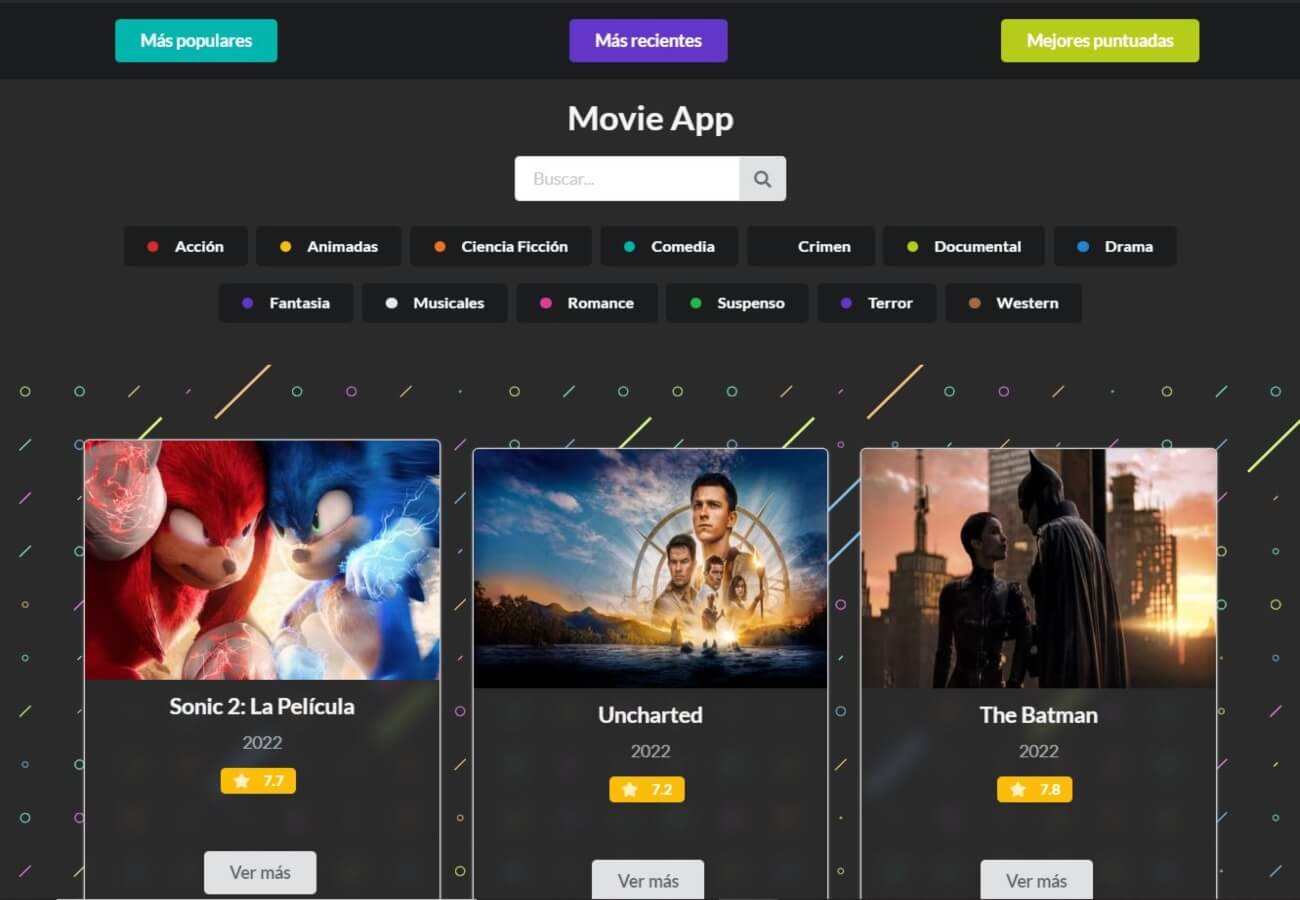
Task: Click inside the Buscar search field
Action: tap(625, 178)
